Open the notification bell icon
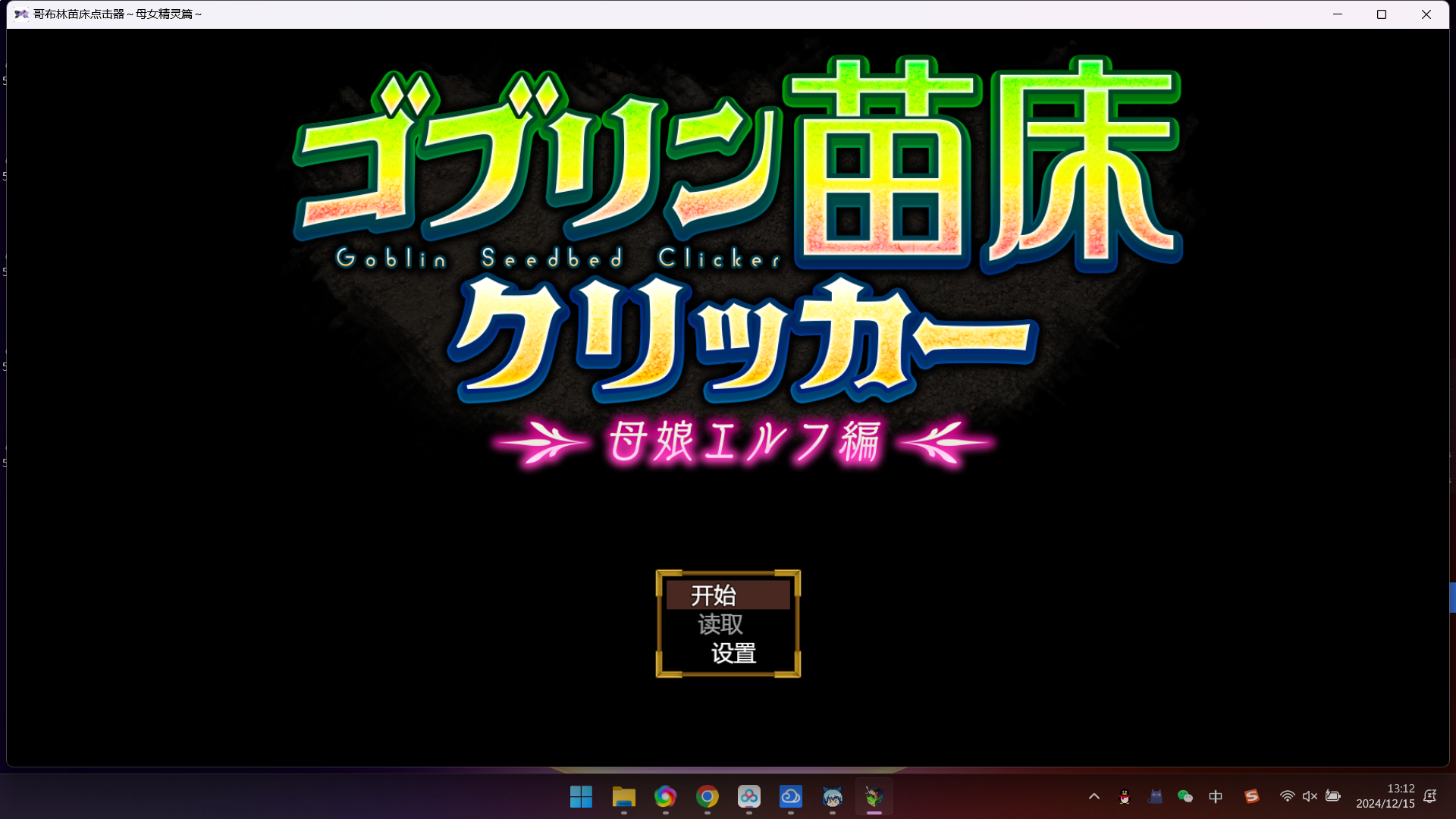This screenshot has height=819, width=1456. tap(1430, 796)
